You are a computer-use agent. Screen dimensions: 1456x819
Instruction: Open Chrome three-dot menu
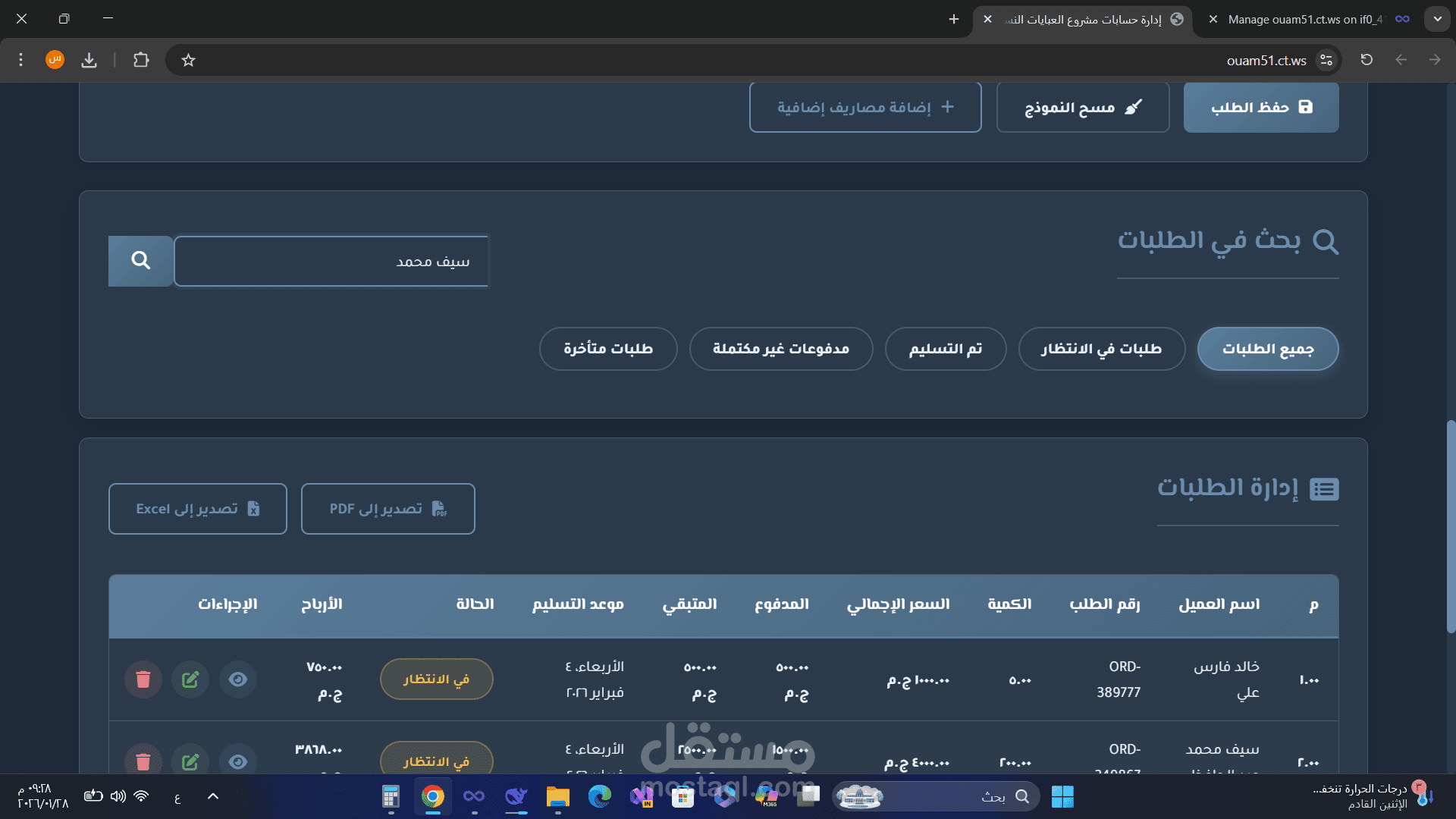[21, 60]
